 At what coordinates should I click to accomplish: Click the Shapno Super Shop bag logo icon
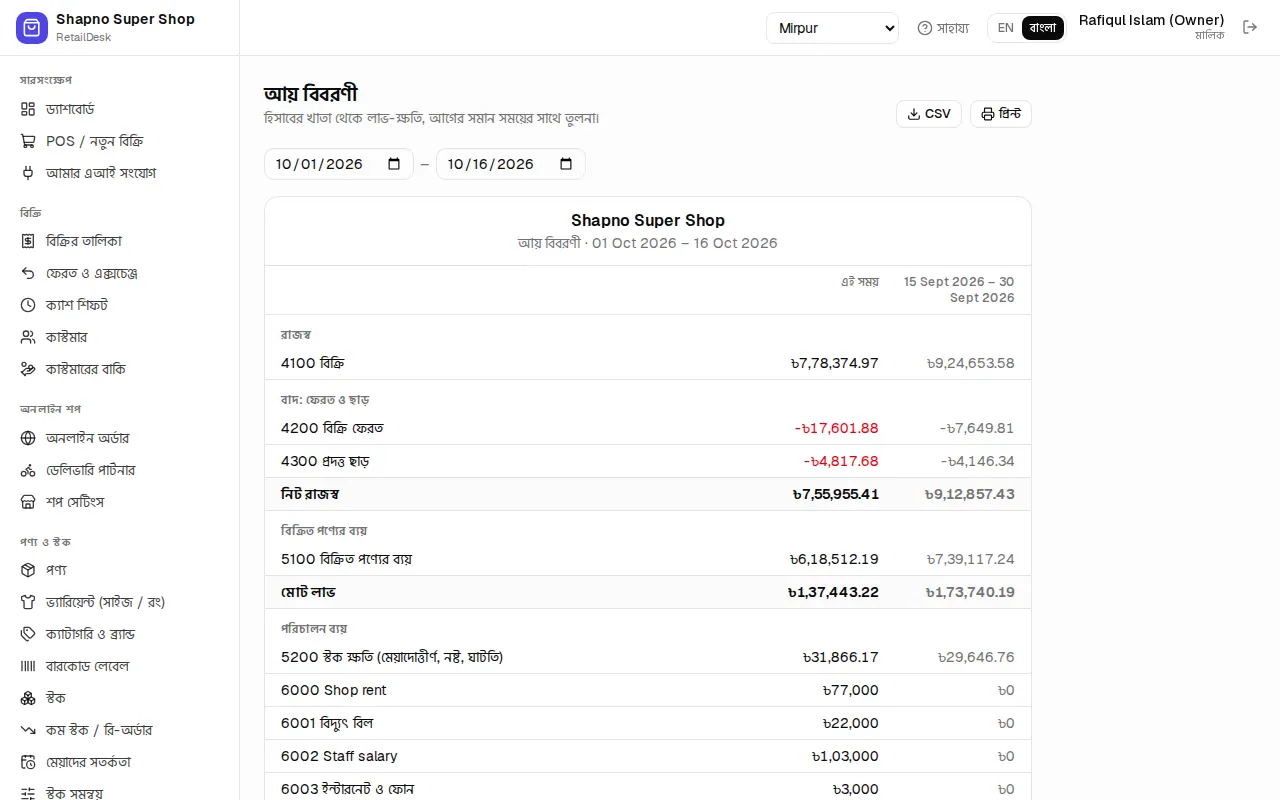pyautogui.click(x=32, y=28)
